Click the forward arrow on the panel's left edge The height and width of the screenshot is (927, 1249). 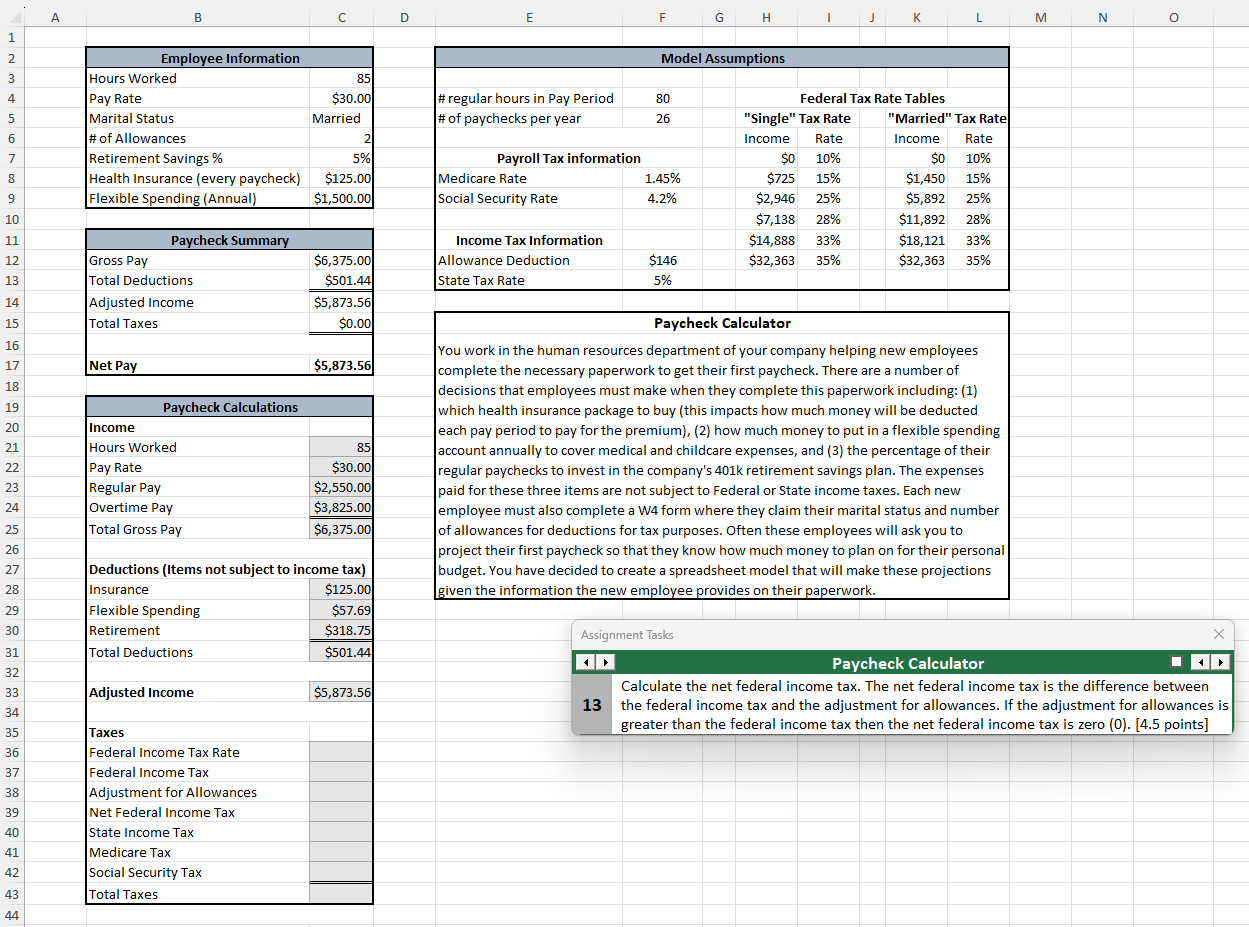click(604, 662)
